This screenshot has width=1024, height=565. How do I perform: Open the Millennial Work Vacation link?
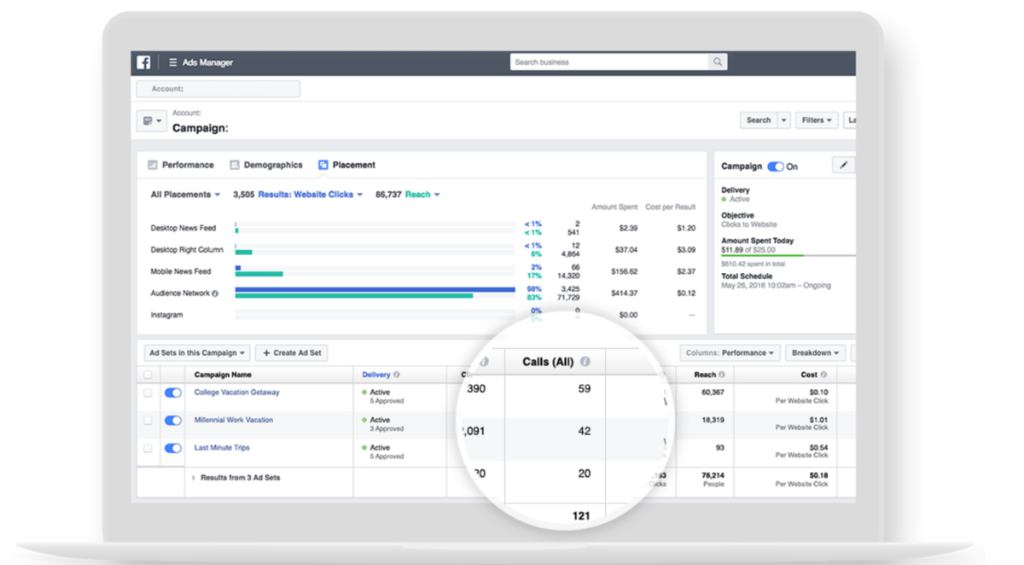(x=233, y=420)
